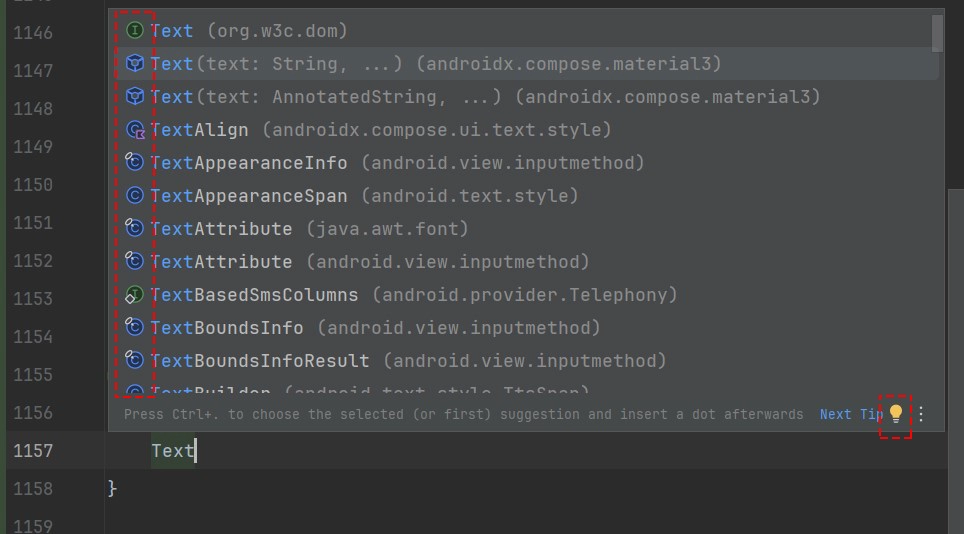Screen dimensions: 964x534
Task: Click the TextBoundsInfoResult class icon
Action: (x=134, y=359)
